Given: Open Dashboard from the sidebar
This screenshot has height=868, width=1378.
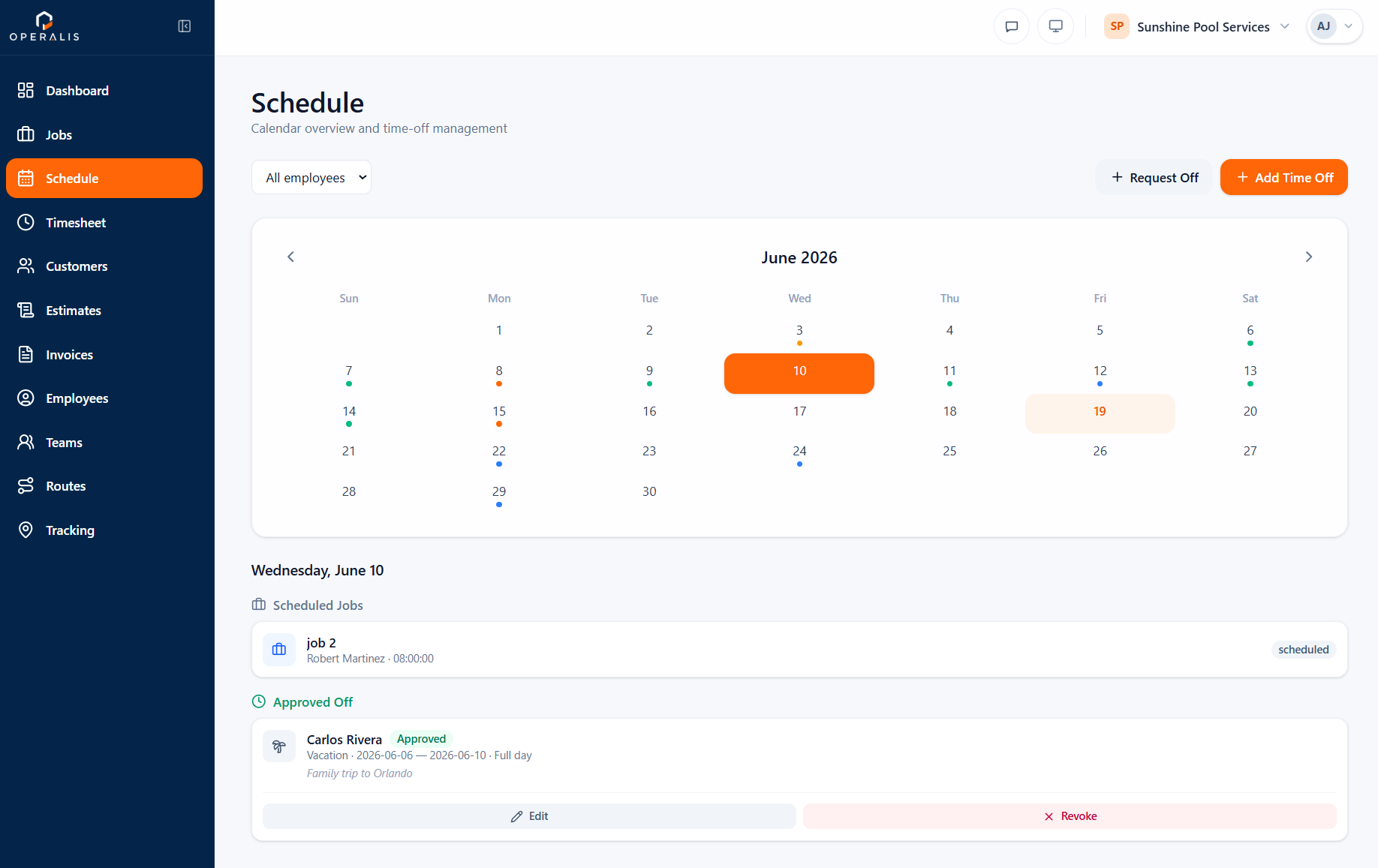Looking at the screenshot, I should point(104,91).
